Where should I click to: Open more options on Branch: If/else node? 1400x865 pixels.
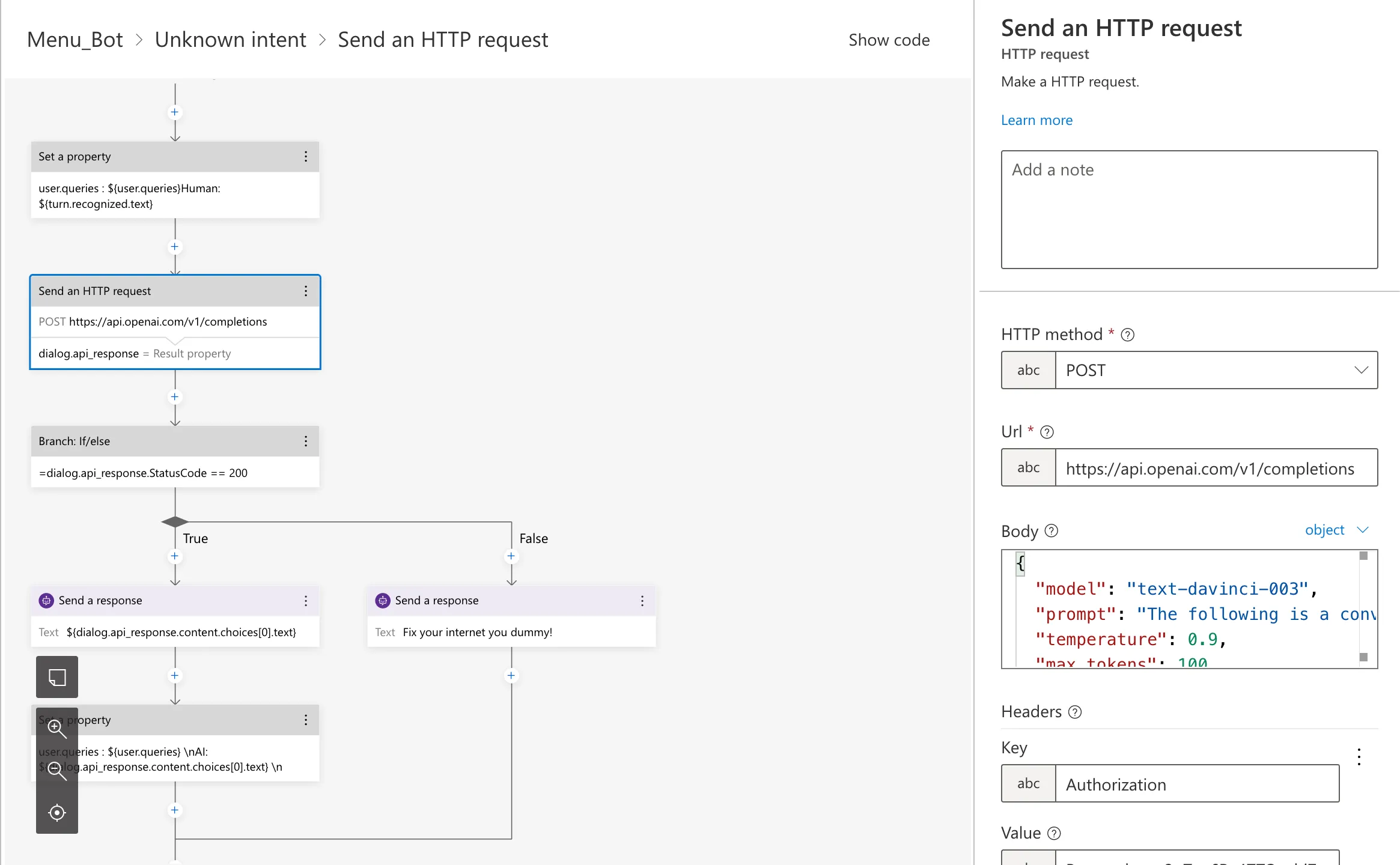(x=306, y=442)
